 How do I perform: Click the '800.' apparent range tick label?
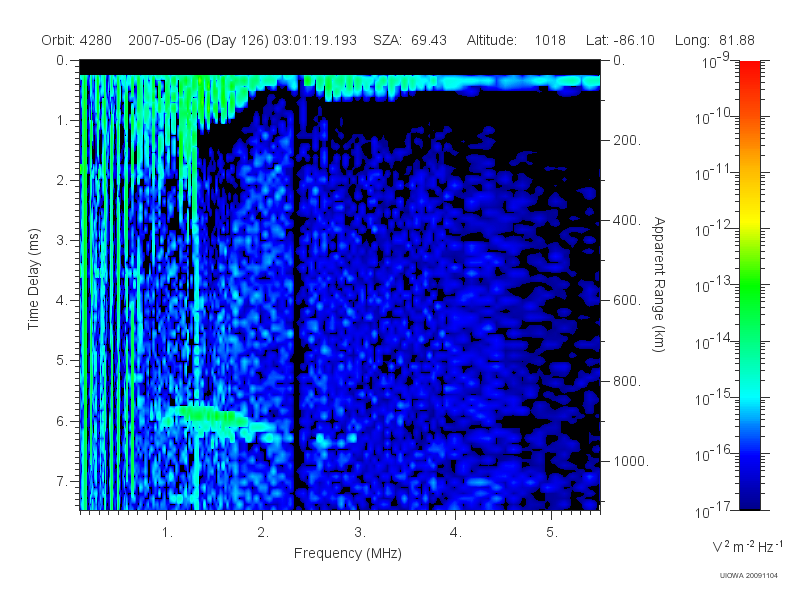[x=627, y=381]
